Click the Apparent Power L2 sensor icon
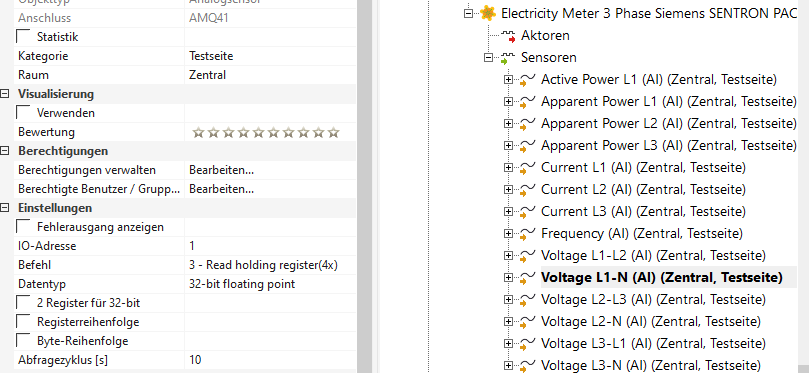This screenshot has height=373, width=809. click(x=527, y=124)
